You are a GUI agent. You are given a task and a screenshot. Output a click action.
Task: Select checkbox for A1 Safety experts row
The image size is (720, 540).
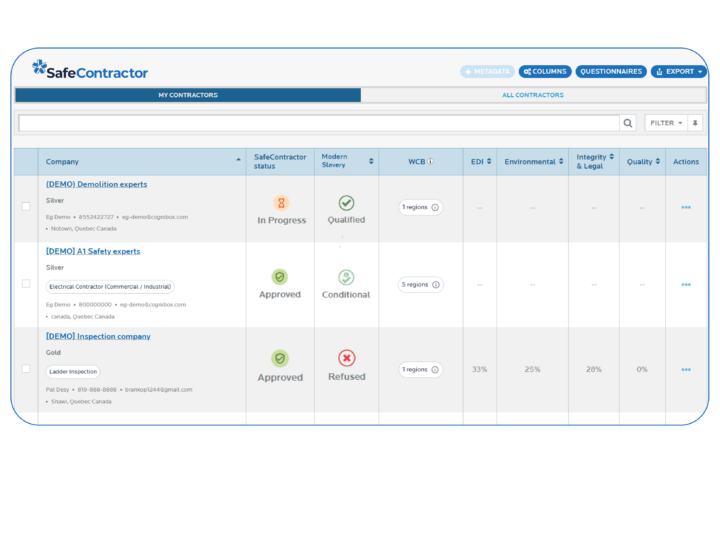click(x=26, y=284)
